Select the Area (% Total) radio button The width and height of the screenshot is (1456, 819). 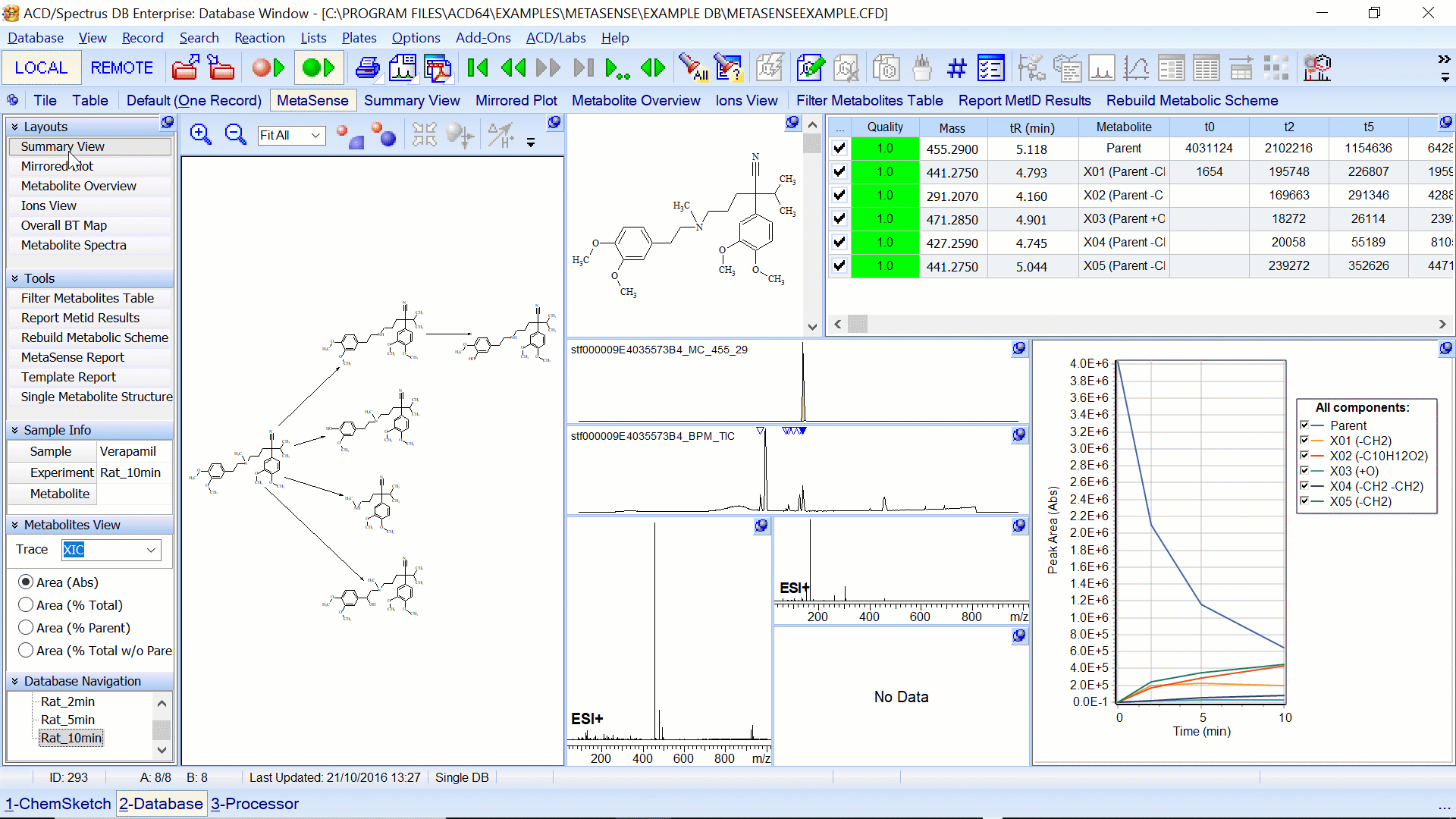point(27,605)
